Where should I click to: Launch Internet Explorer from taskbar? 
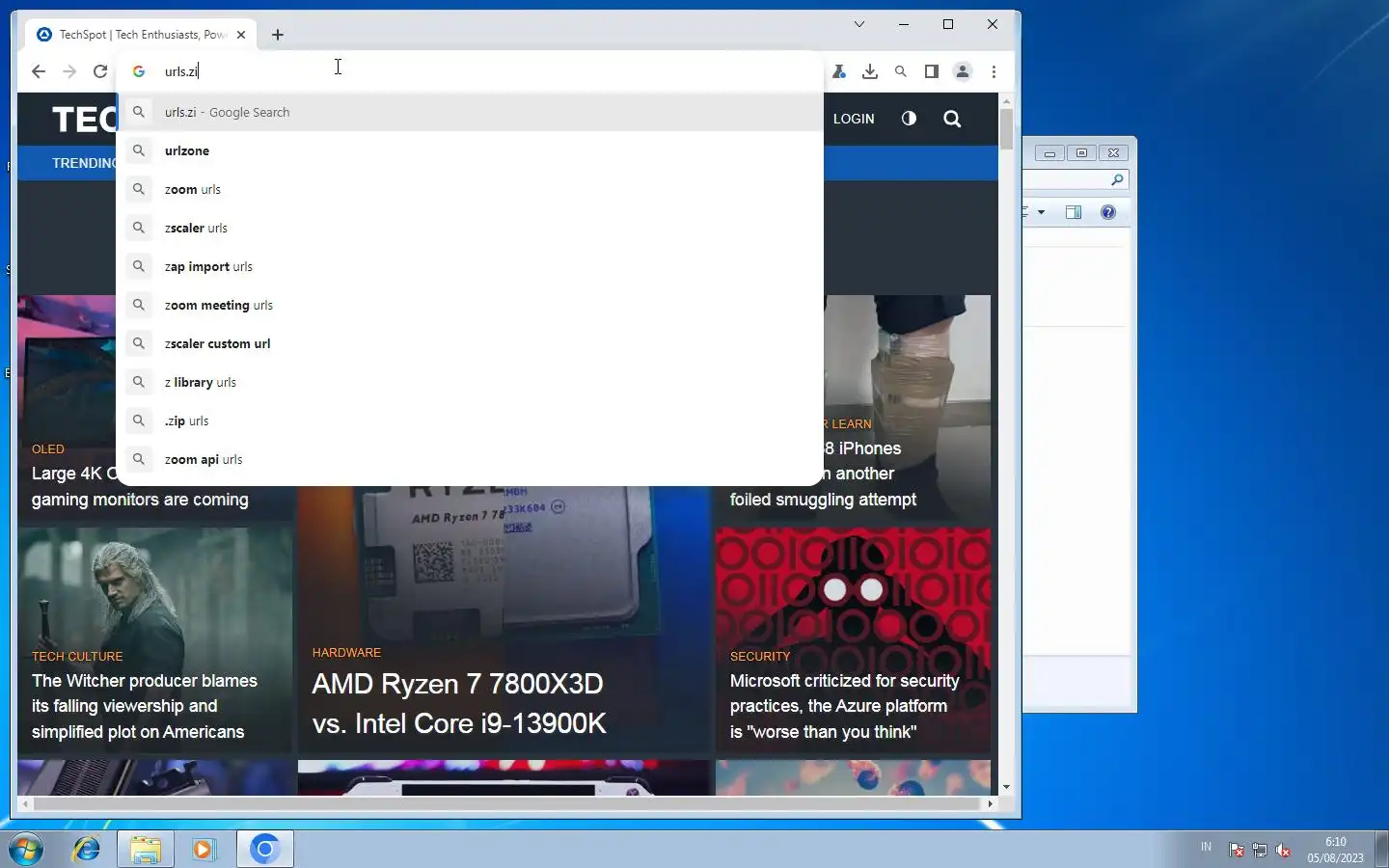coord(87,850)
